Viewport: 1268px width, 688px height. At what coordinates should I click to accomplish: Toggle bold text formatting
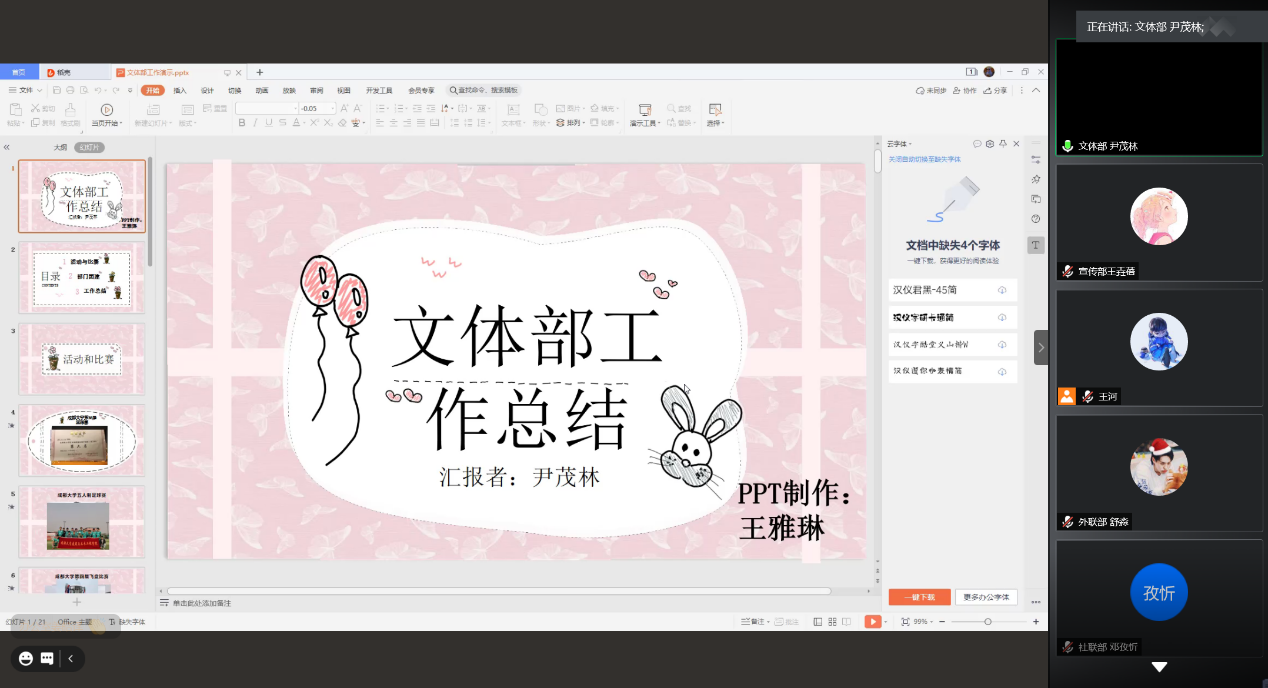(241, 123)
